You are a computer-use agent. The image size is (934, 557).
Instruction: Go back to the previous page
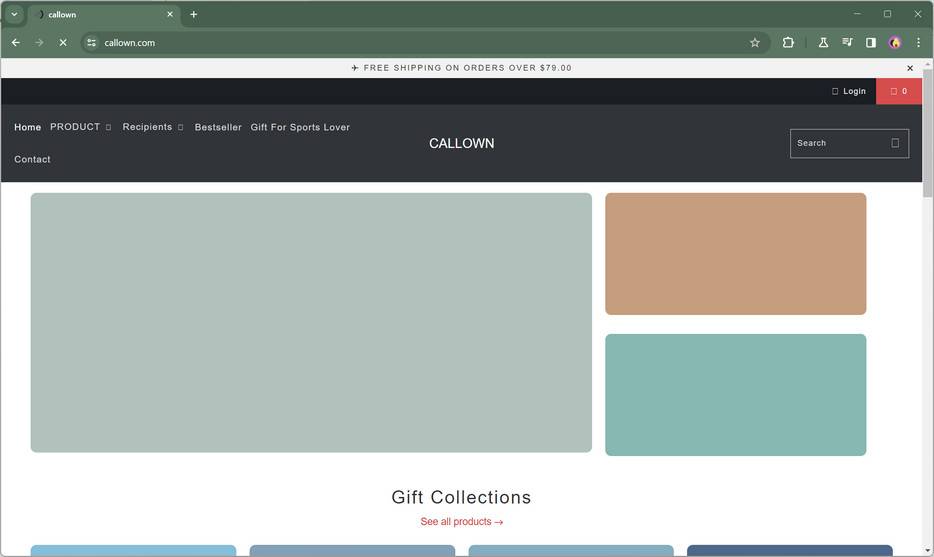[x=15, y=42]
